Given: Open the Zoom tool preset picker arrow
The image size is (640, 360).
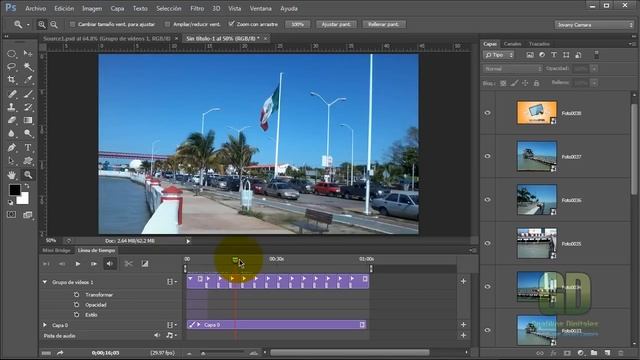Looking at the screenshot, I should pyautogui.click(x=28, y=25).
